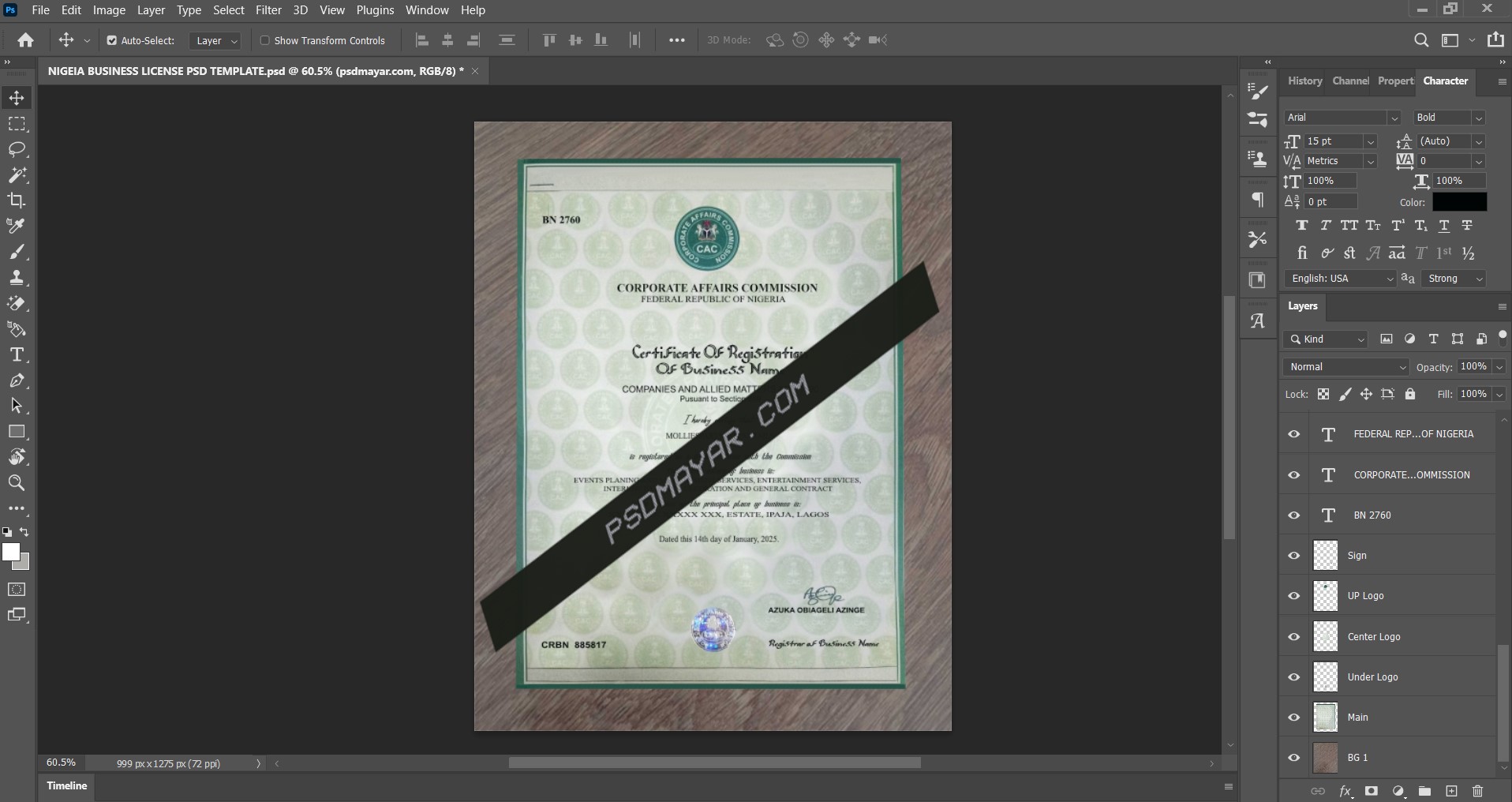Open the Character panel text color swatch
Image resolution: width=1512 pixels, height=802 pixels.
click(x=1460, y=202)
